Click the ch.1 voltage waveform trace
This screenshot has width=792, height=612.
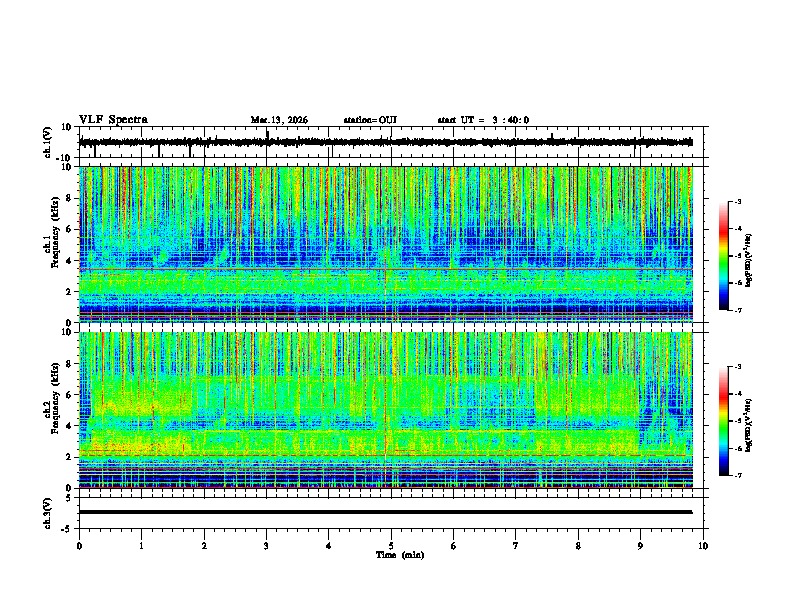(x=386, y=142)
